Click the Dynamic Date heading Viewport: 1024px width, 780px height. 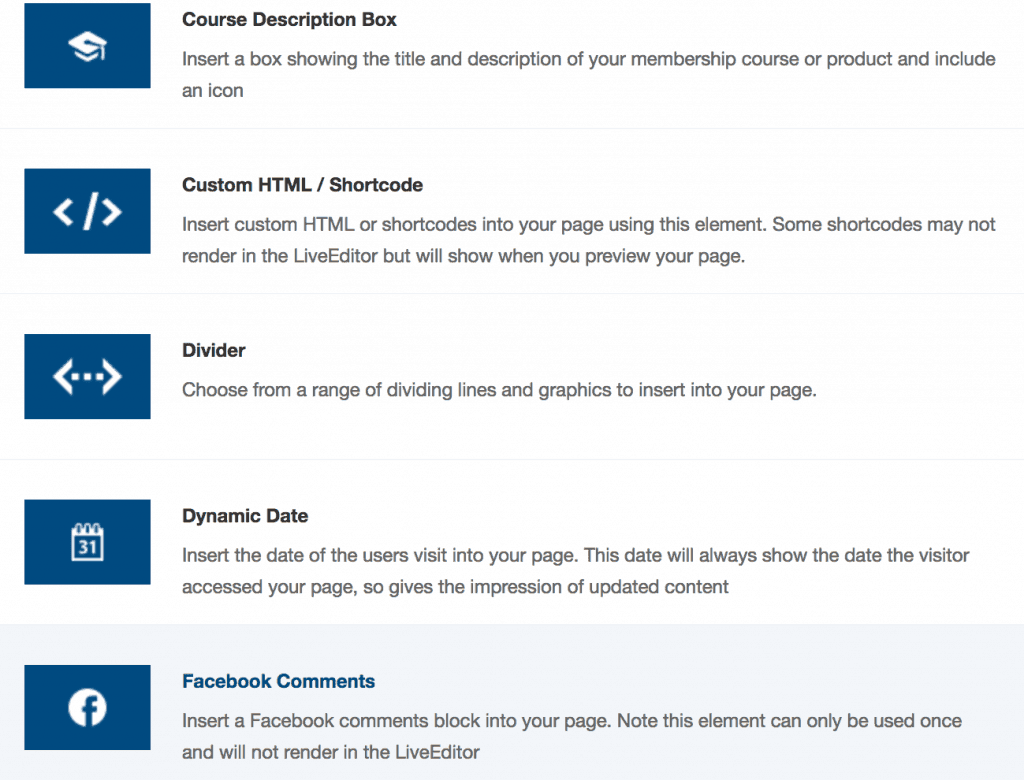point(245,517)
